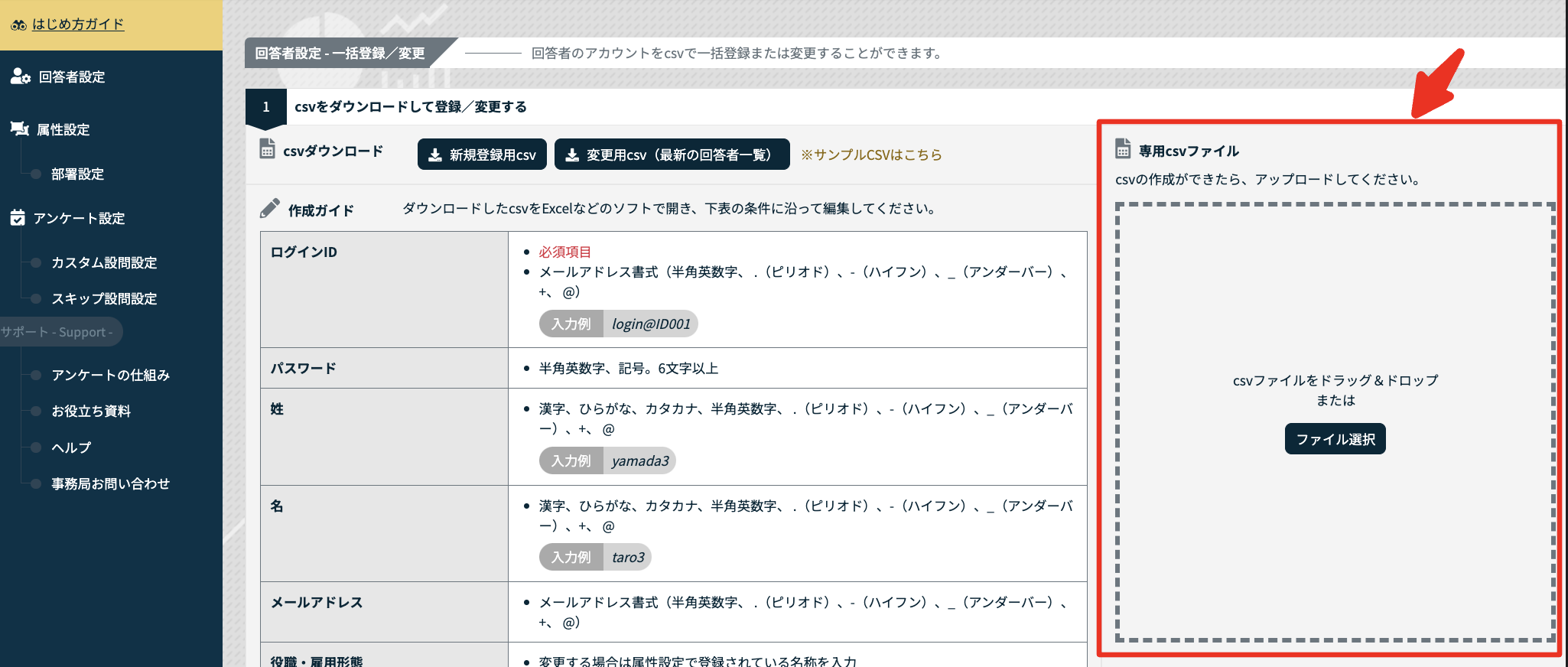Click the 回答者設定 user-gear icon

[x=20, y=76]
